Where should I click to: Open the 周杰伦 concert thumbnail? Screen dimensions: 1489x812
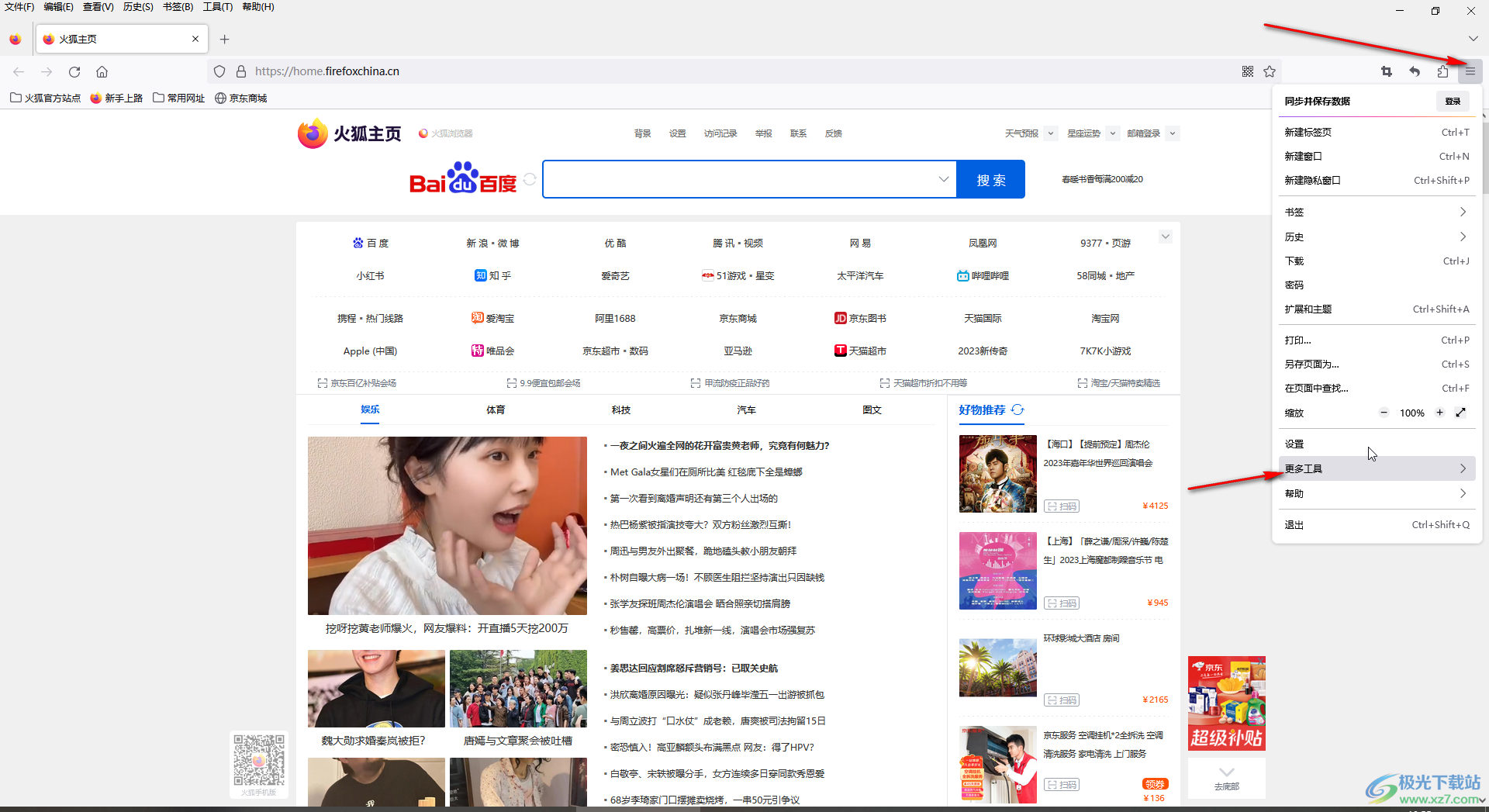click(997, 473)
